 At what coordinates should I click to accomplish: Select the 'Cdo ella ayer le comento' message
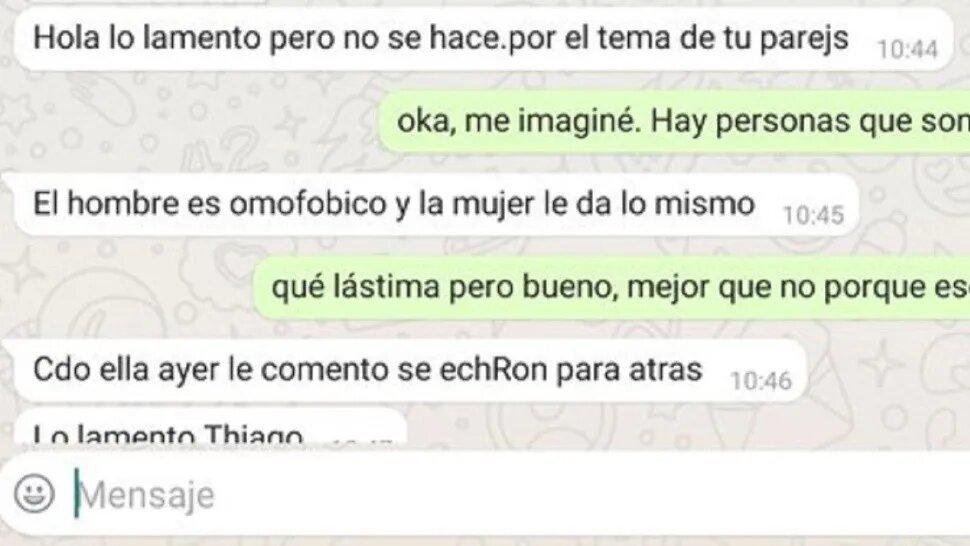point(410,370)
